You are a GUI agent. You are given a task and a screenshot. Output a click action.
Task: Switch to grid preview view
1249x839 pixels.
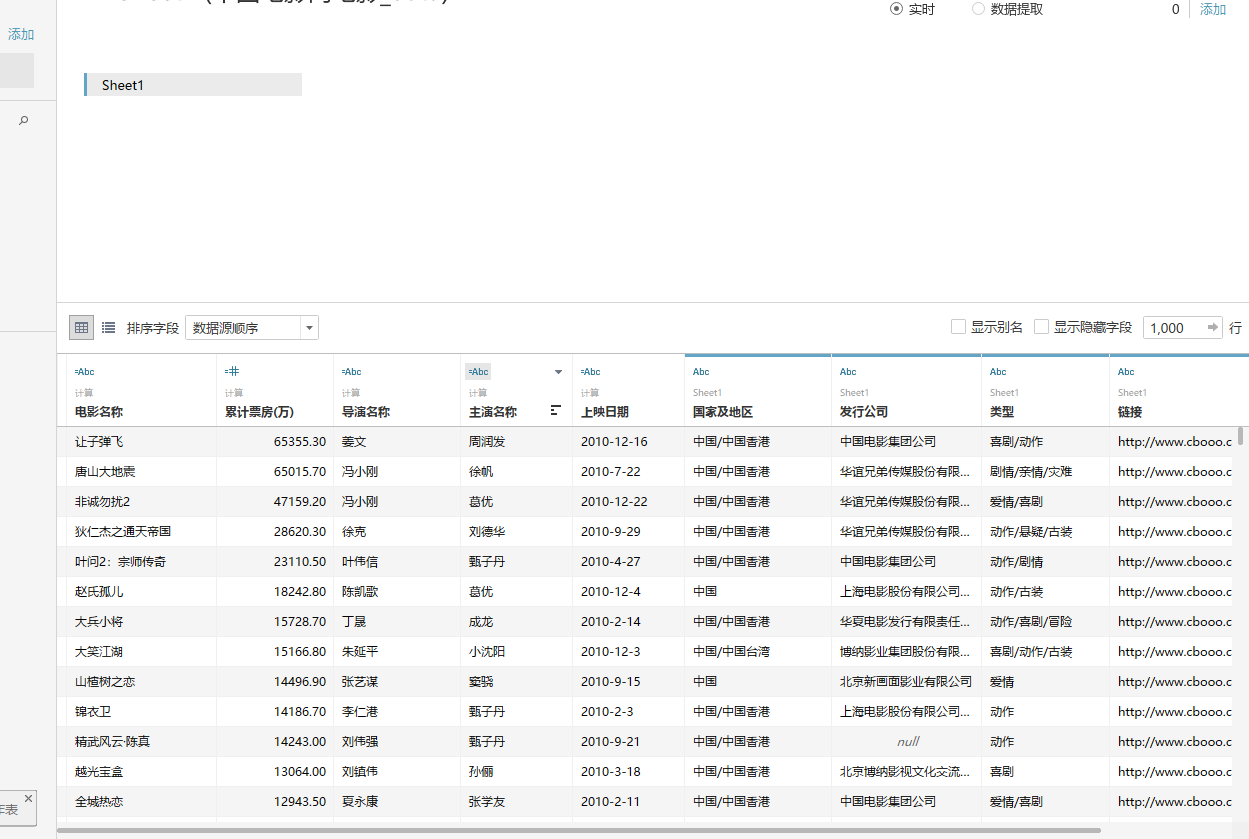(82, 327)
